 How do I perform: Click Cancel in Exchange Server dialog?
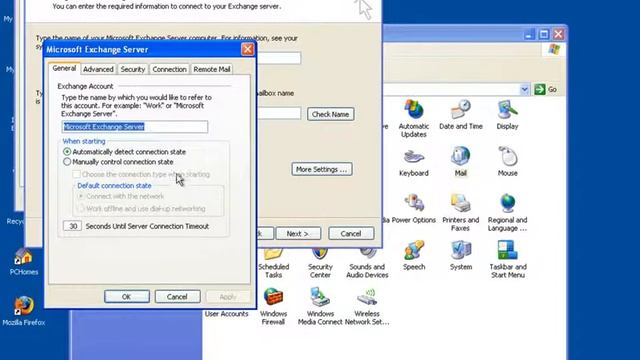point(177,297)
